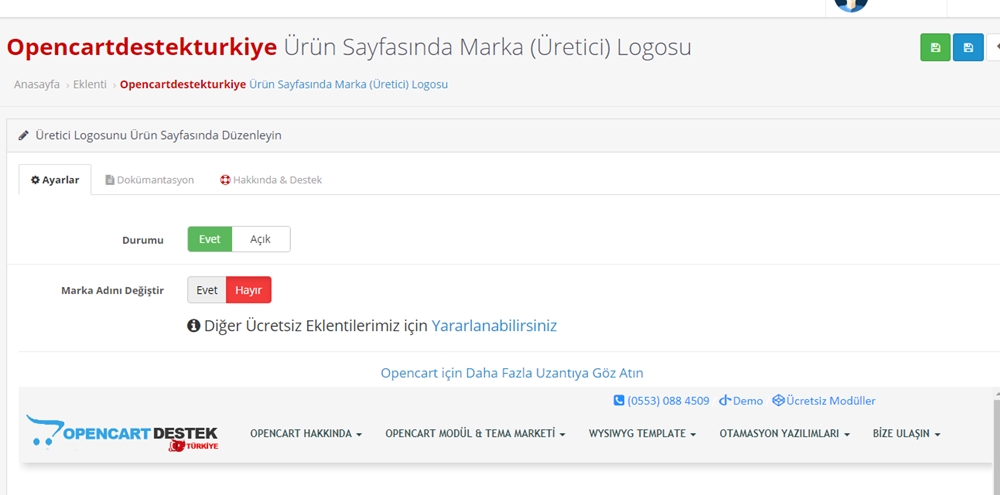Click the Durumu field label

(143, 240)
